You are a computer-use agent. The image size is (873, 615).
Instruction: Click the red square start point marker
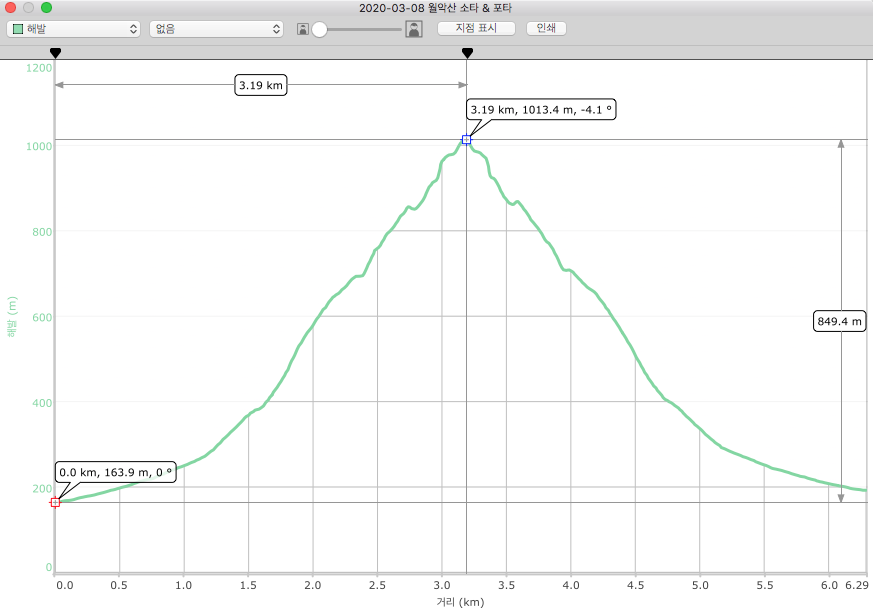pyautogui.click(x=55, y=502)
